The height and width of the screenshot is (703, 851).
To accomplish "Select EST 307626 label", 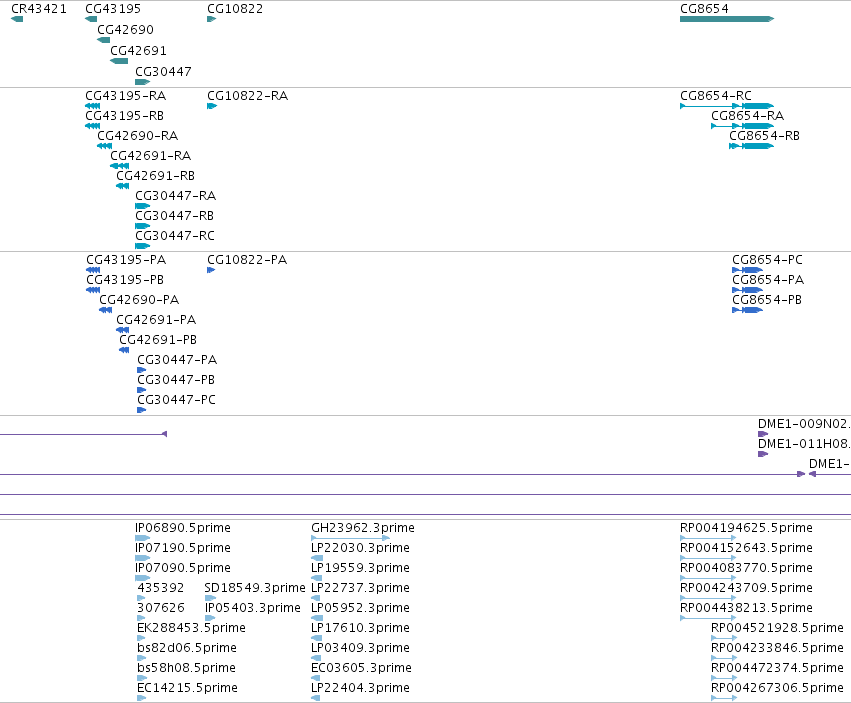I will click(x=161, y=607).
